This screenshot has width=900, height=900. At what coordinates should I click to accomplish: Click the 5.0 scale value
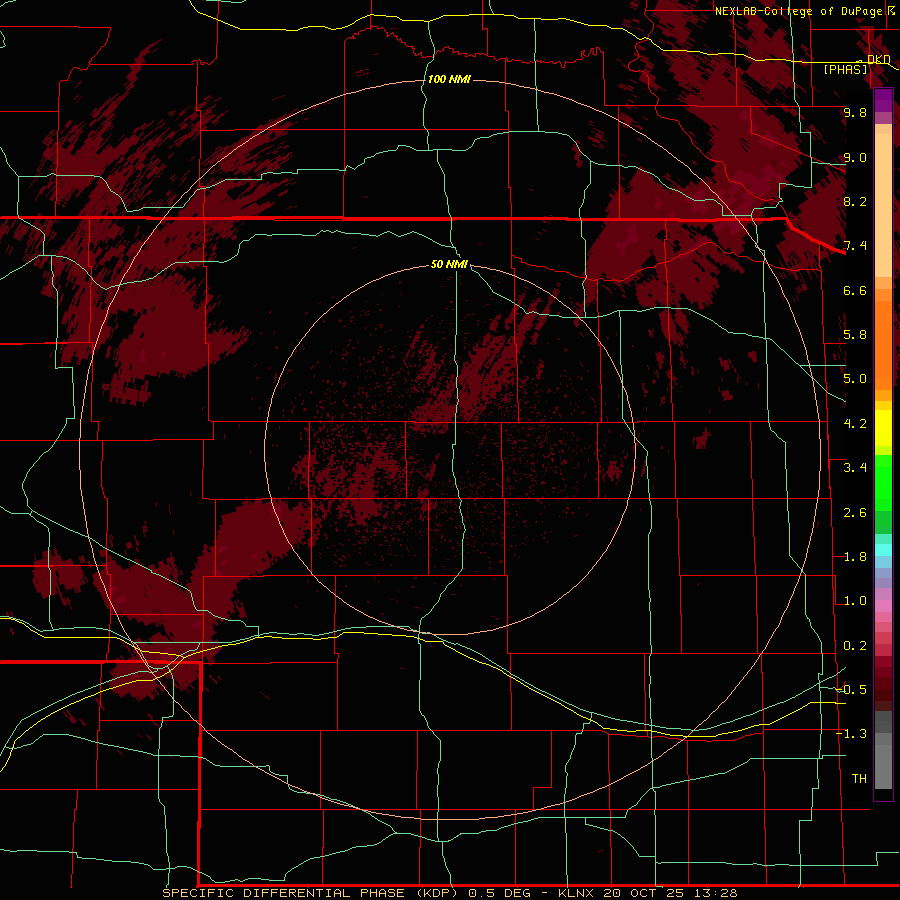pyautogui.click(x=855, y=379)
